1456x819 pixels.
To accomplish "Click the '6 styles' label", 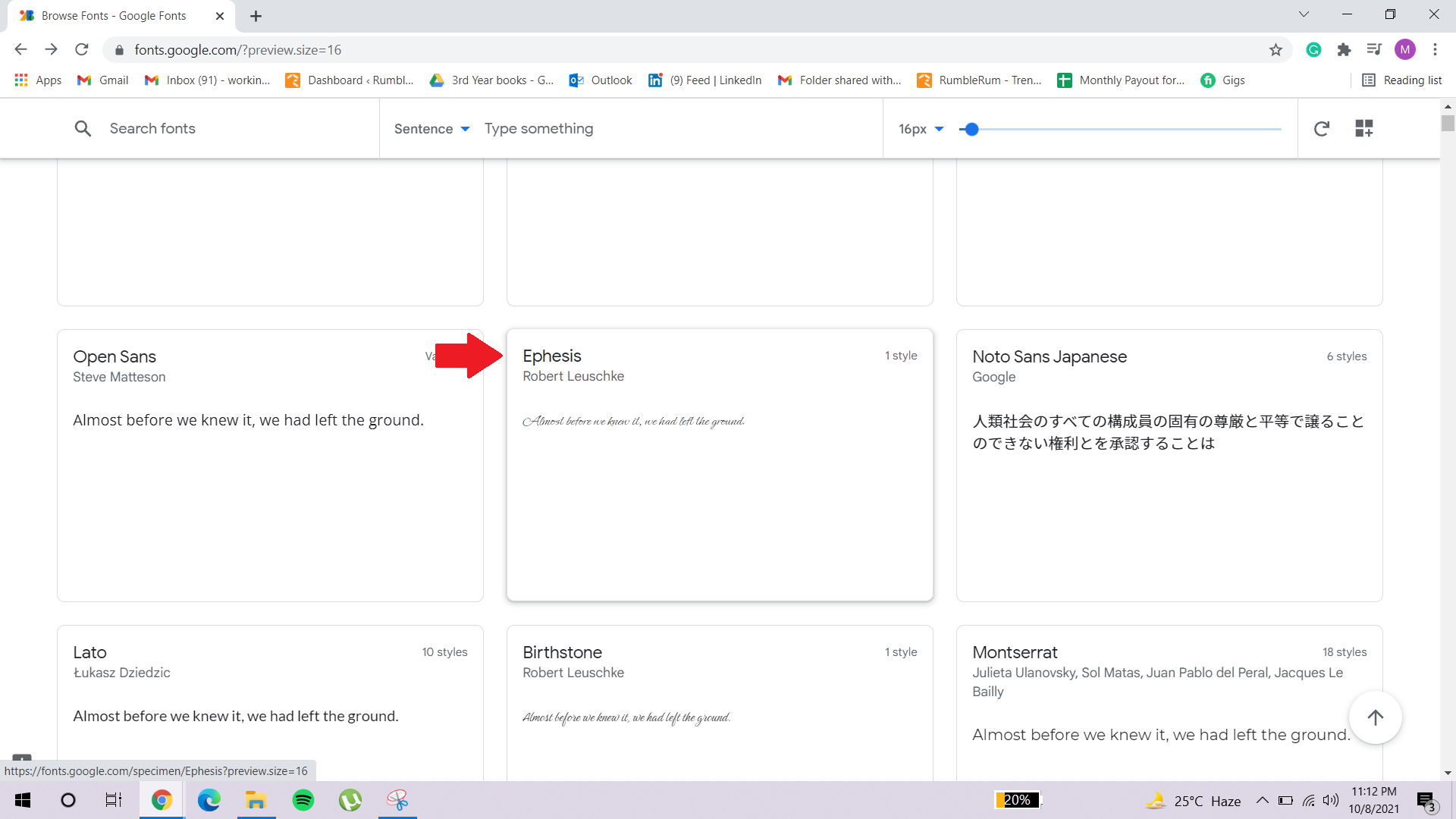I will (x=1346, y=356).
